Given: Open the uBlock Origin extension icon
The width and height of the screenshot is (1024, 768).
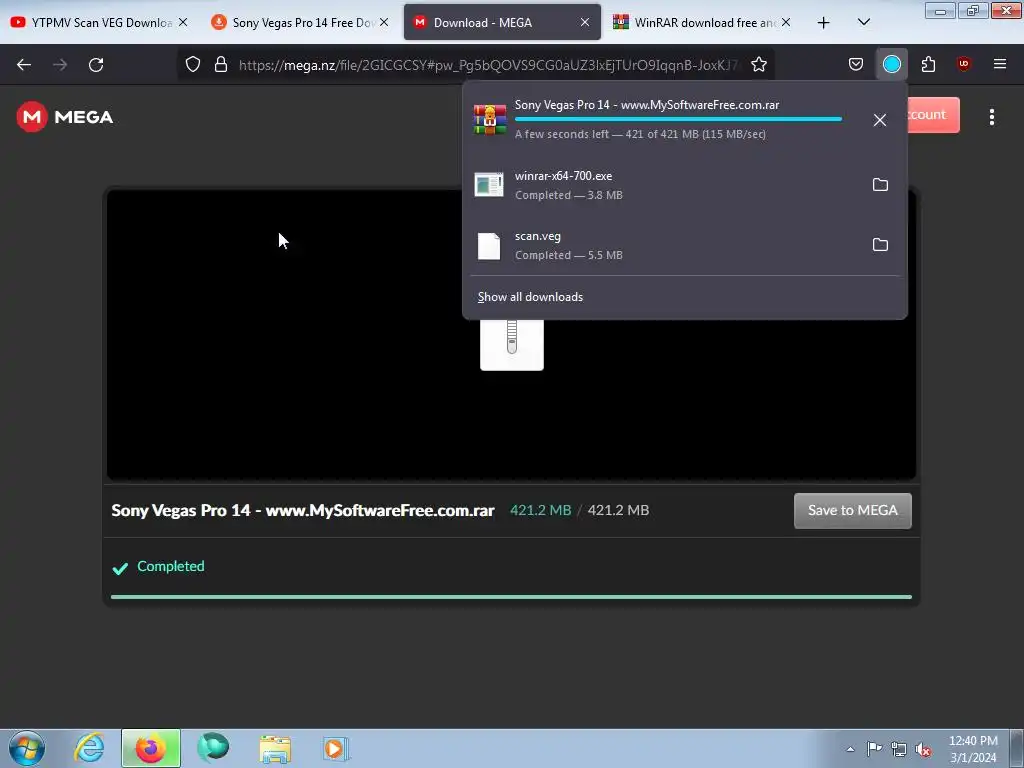Looking at the screenshot, I should [964, 64].
